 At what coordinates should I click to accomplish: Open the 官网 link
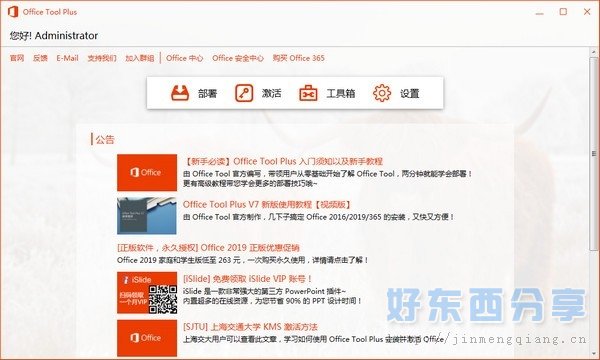pyautogui.click(x=17, y=58)
